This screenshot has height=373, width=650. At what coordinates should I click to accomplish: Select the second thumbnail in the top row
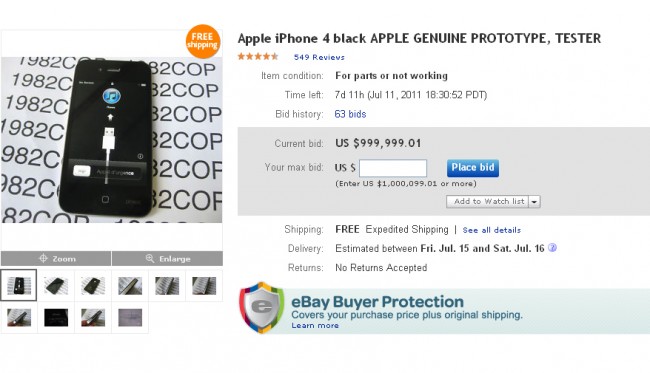(56, 285)
